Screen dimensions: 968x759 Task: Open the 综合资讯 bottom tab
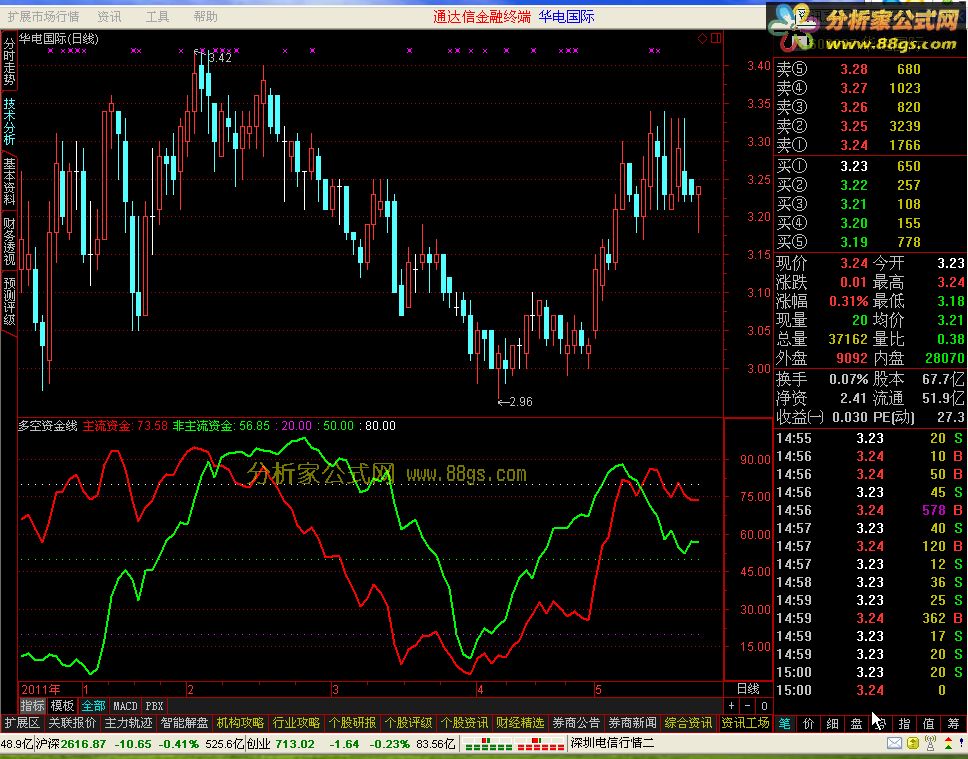(688, 723)
